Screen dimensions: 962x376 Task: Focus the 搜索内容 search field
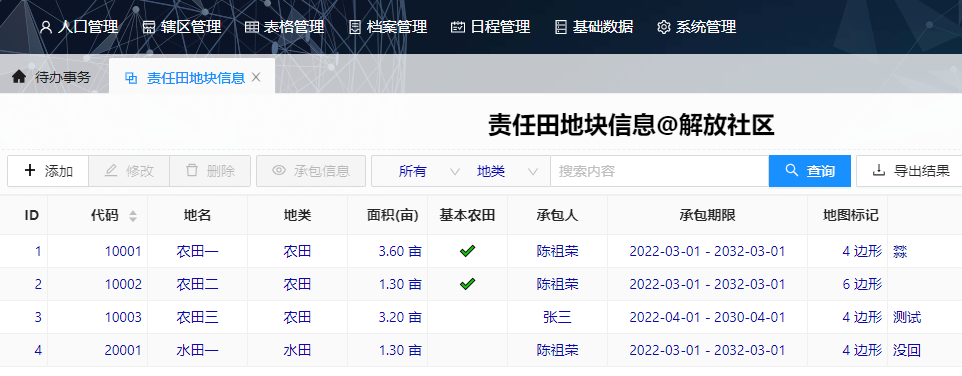pos(660,171)
